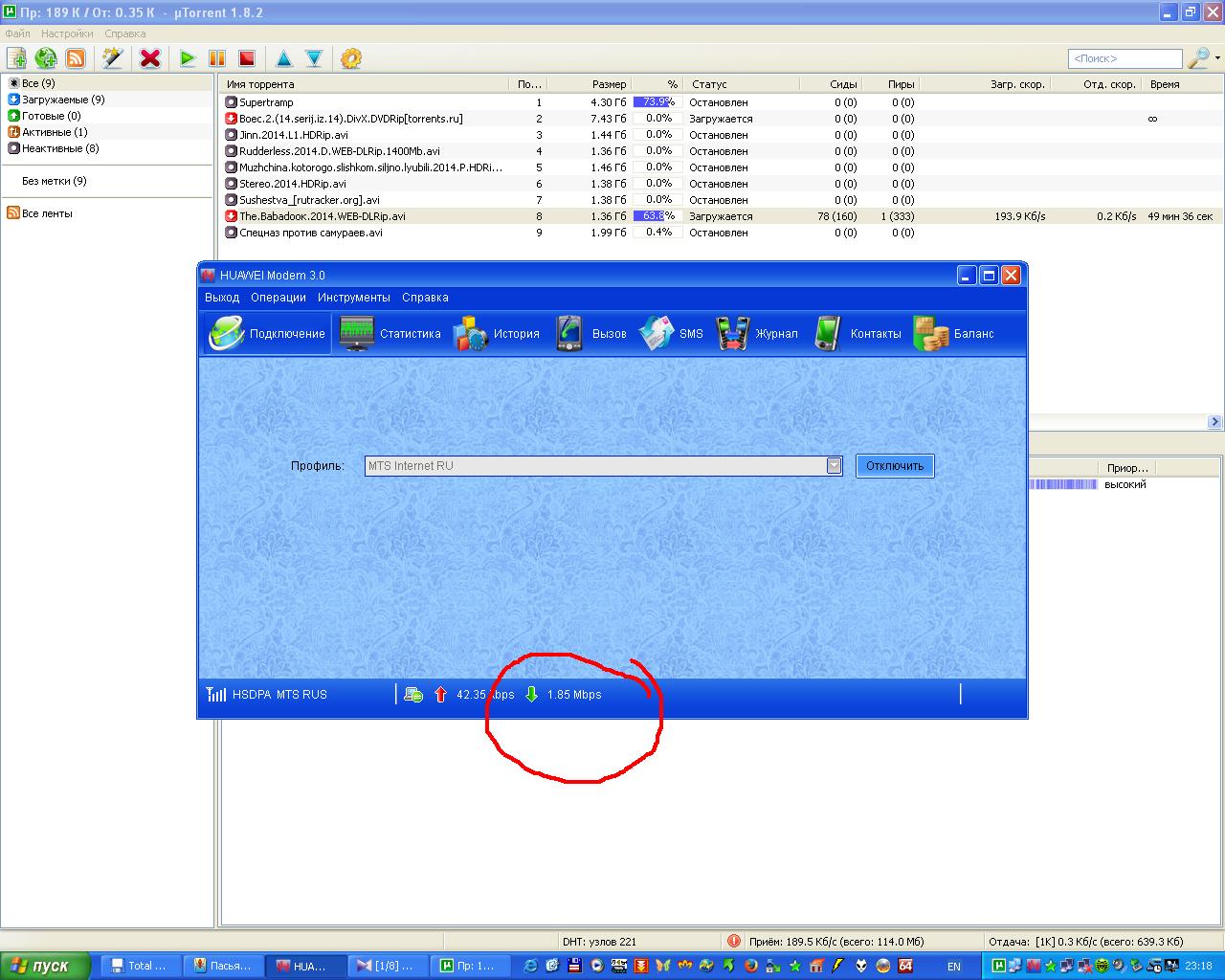Screen dimensions: 1225x980
Task: Open the RSS feed toolbar icon
Action: 76,58
